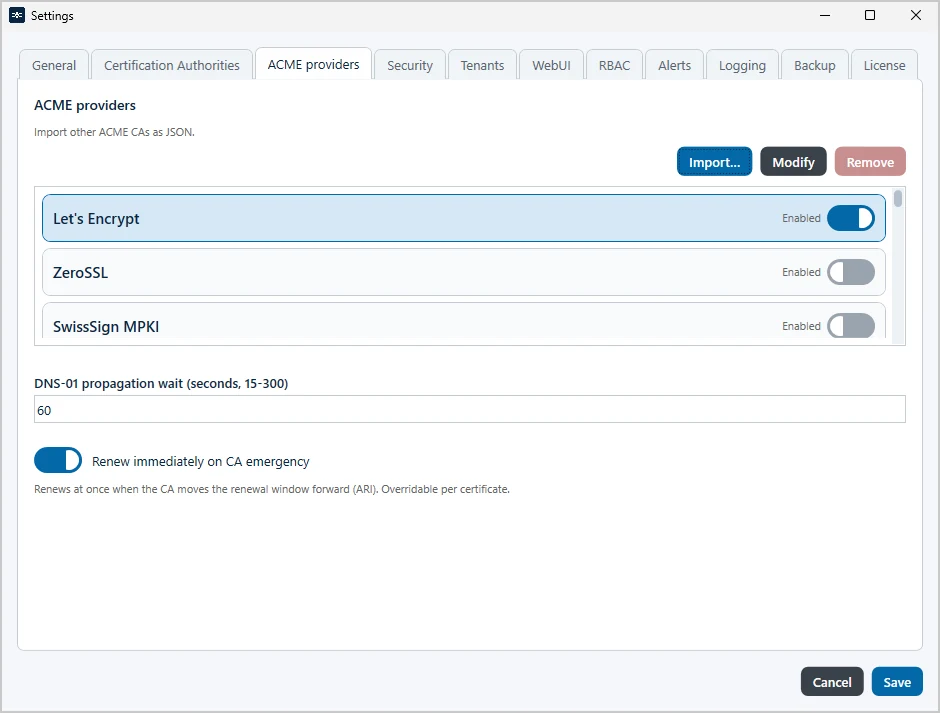Open the Security tab
Viewport: 940px width, 713px height.
tap(410, 65)
